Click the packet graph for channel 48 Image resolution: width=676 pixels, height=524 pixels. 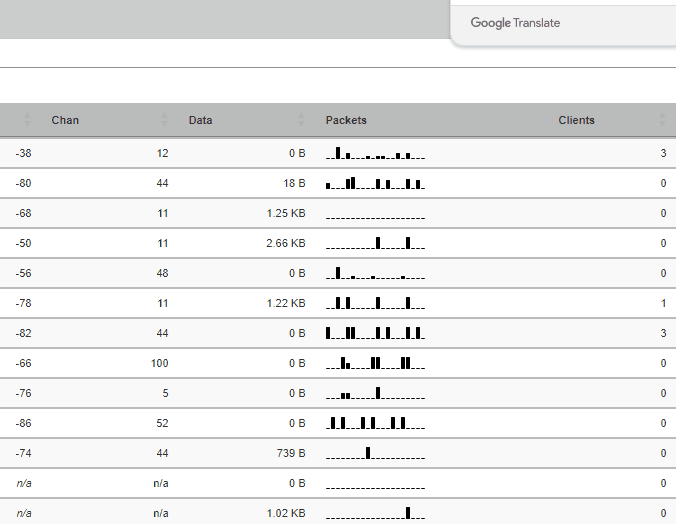point(375,273)
